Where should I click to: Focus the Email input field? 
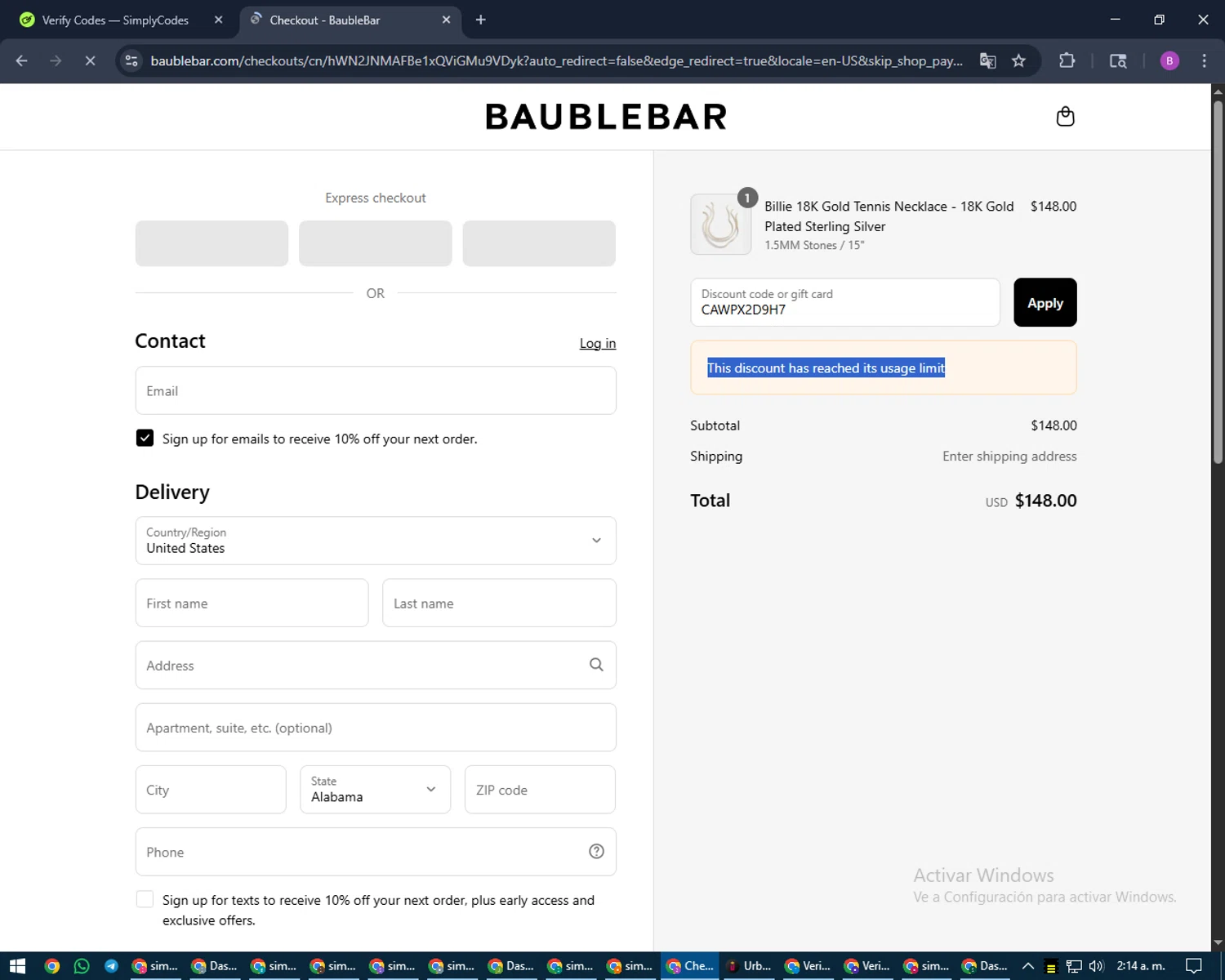[x=376, y=390]
